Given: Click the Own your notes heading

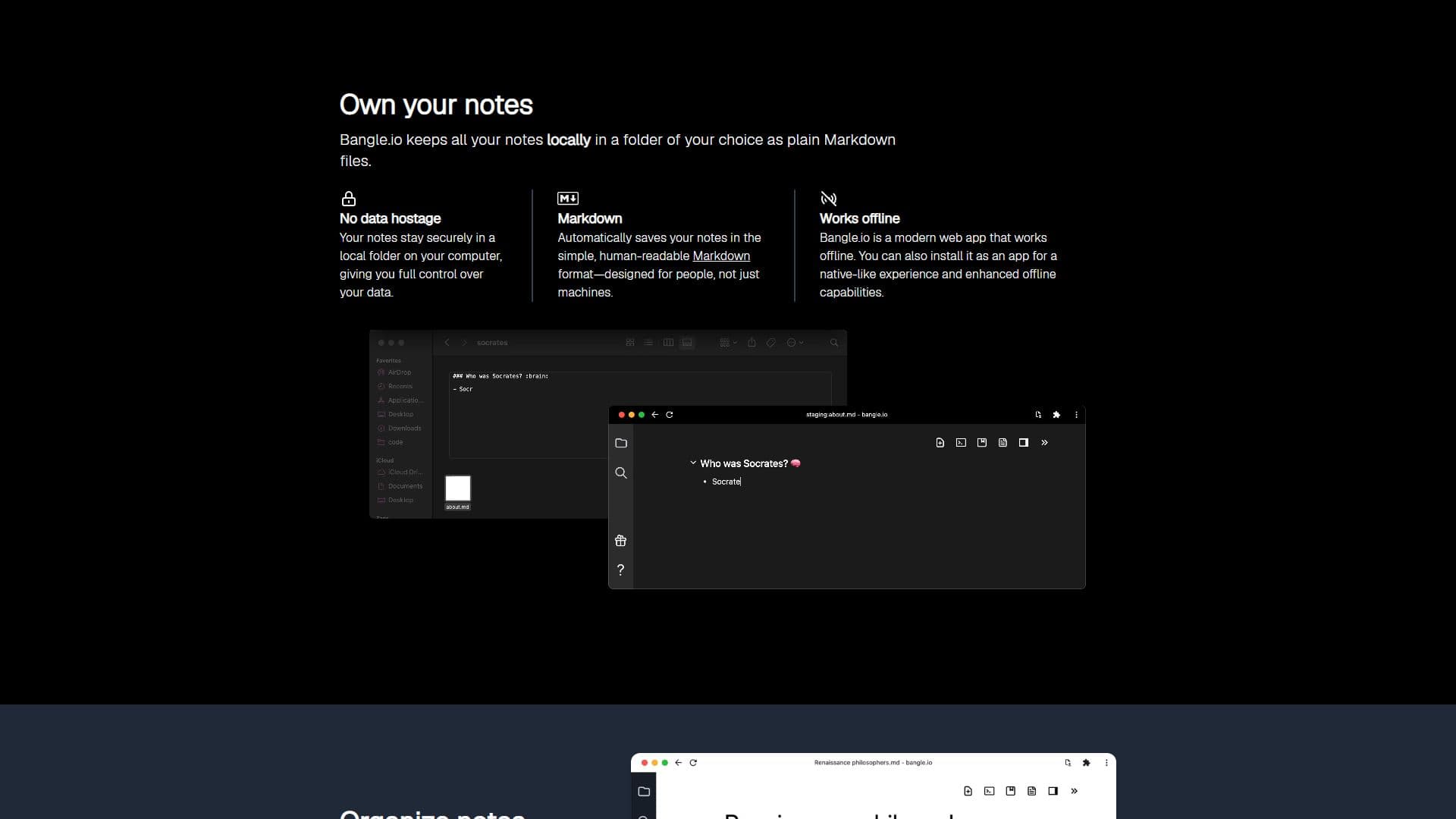Looking at the screenshot, I should (436, 105).
